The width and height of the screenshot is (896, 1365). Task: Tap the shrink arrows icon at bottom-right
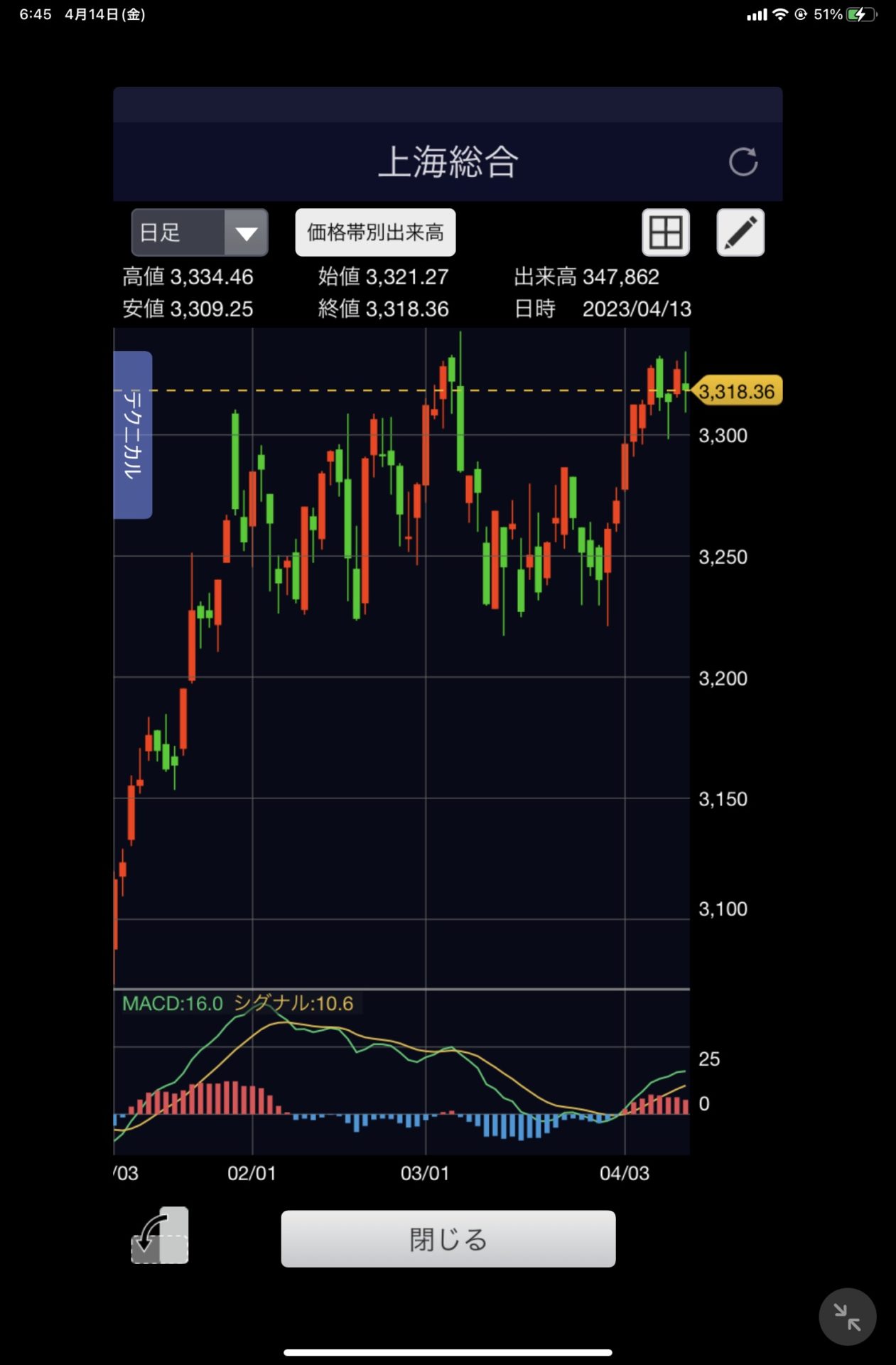point(847,1317)
